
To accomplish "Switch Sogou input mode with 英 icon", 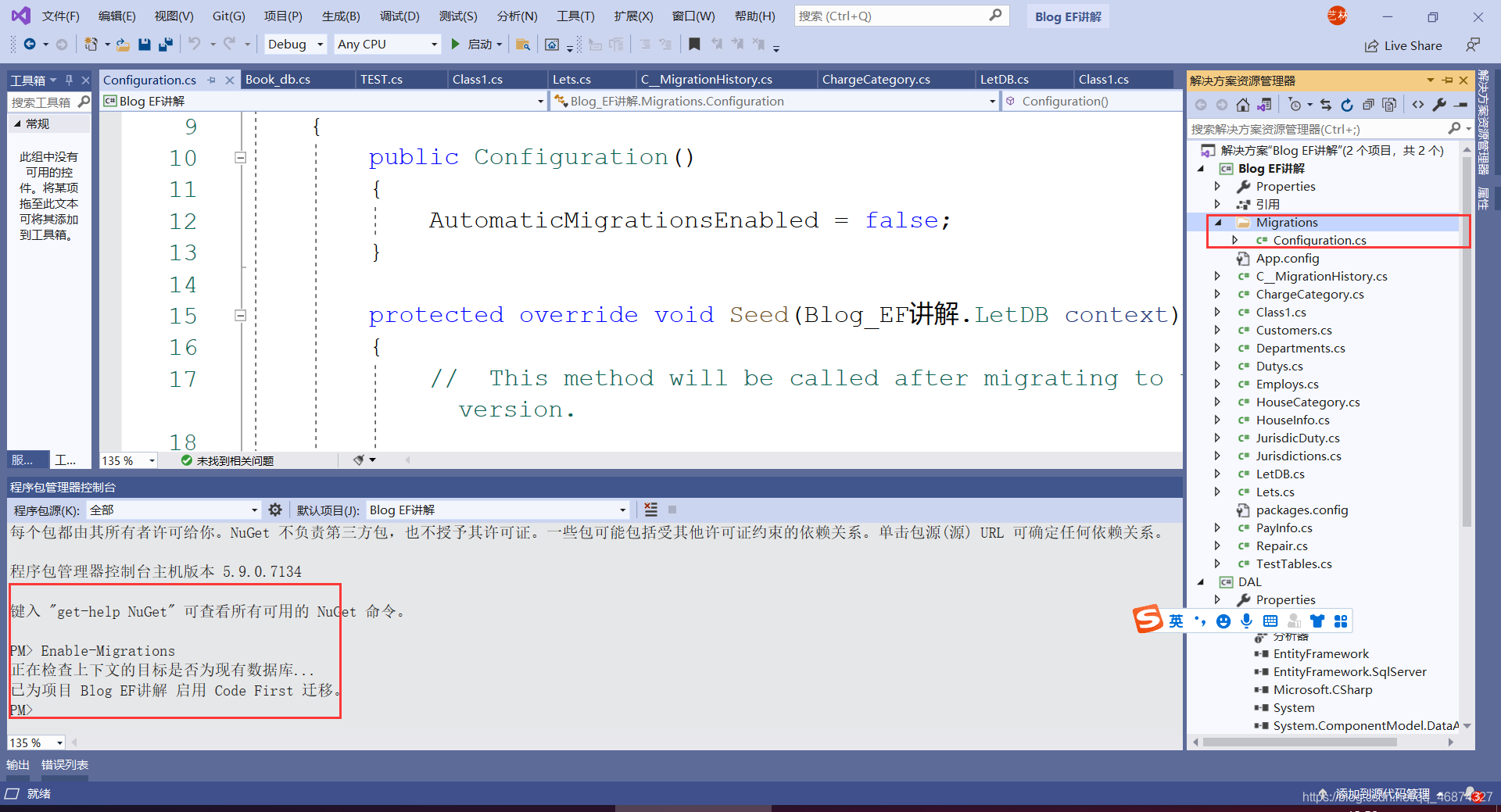I will point(1177,621).
